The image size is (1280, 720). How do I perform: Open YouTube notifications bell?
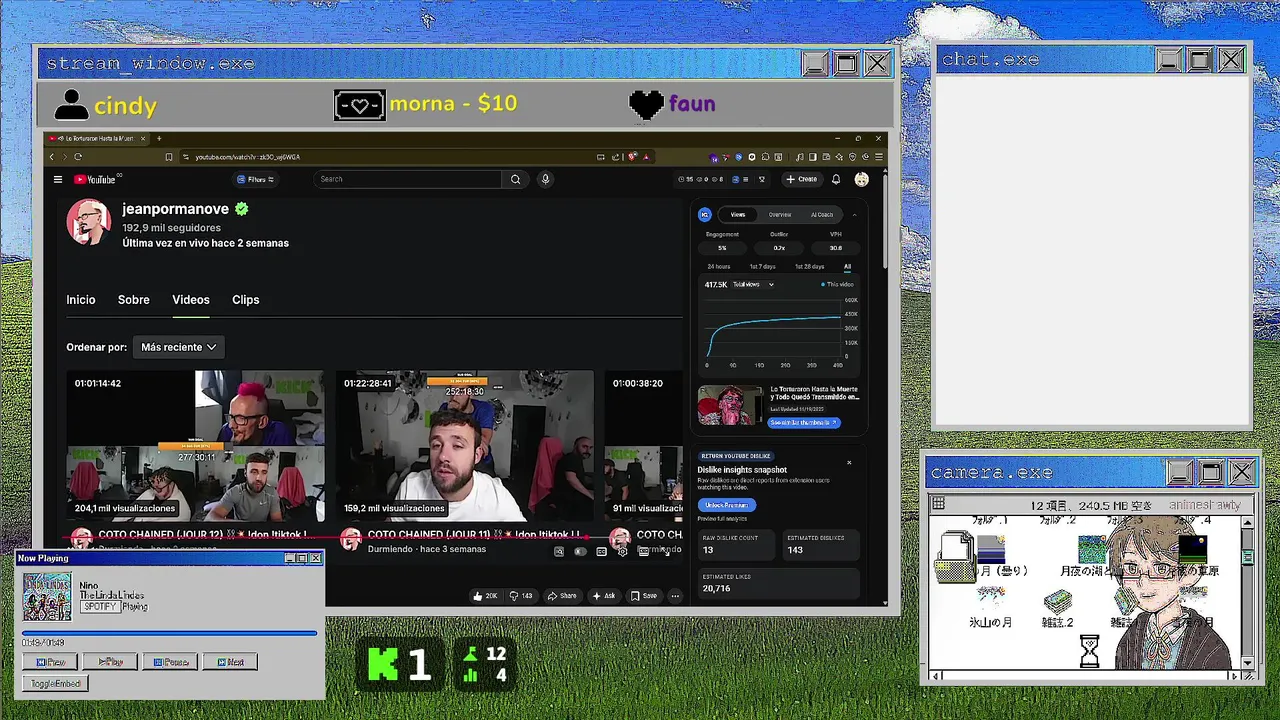click(836, 180)
